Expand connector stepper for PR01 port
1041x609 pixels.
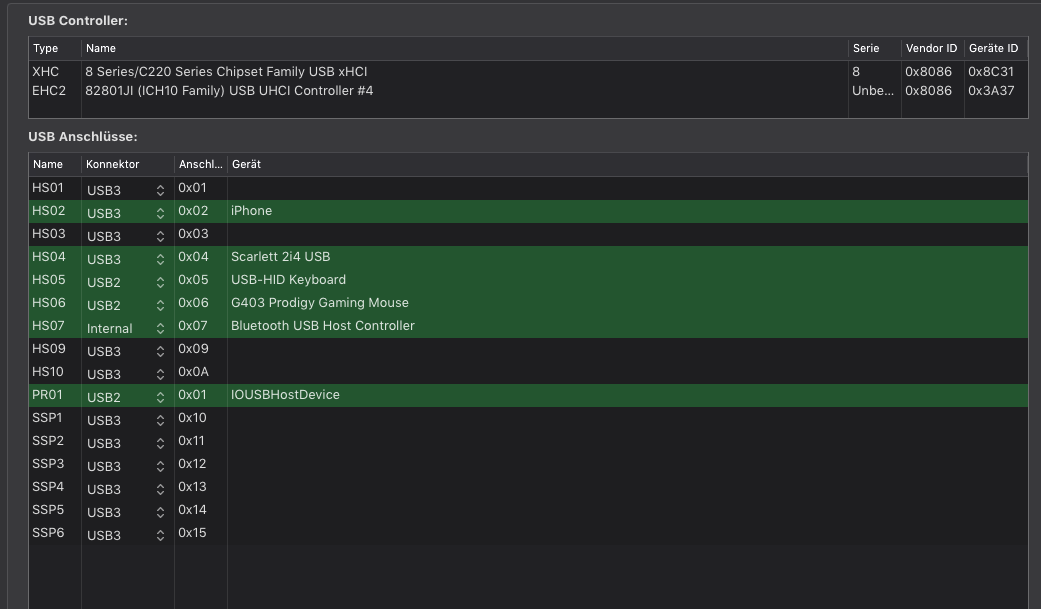(x=160, y=396)
